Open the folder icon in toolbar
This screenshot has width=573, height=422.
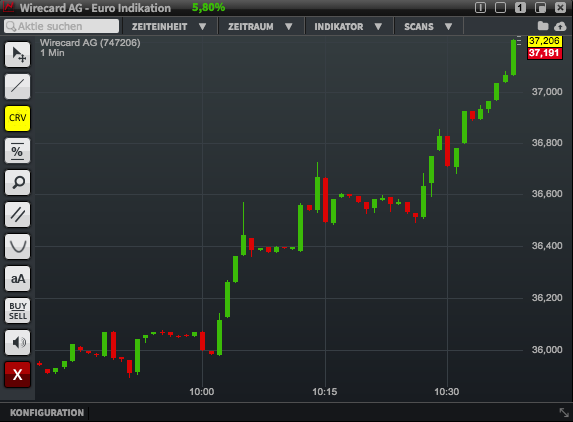[x=543, y=26]
